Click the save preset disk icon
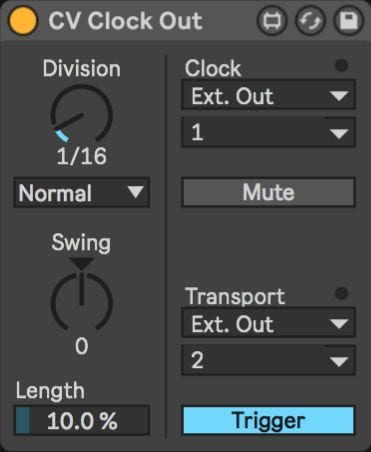The width and height of the screenshot is (371, 452). (x=348, y=21)
